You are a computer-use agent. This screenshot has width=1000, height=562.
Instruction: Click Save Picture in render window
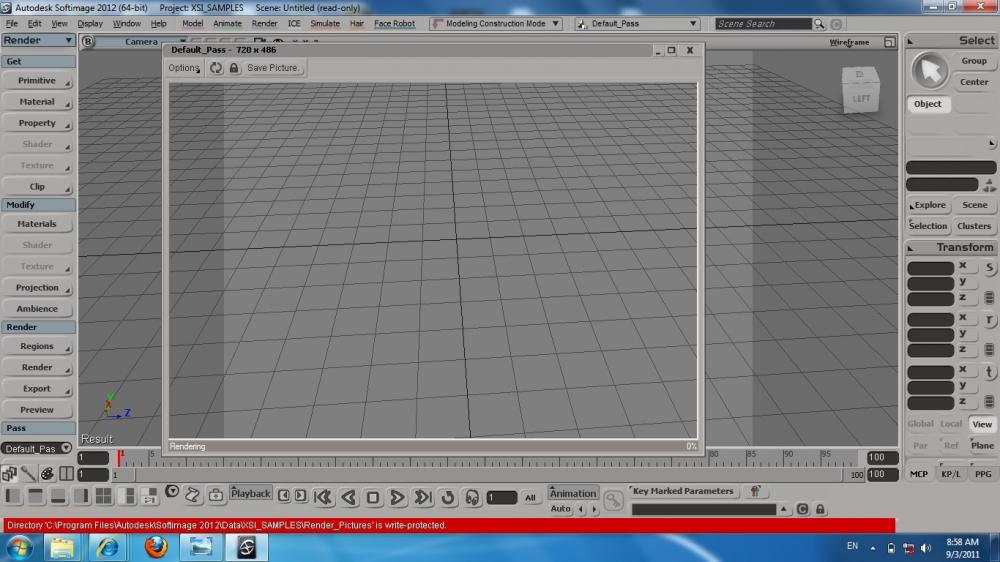click(x=273, y=68)
